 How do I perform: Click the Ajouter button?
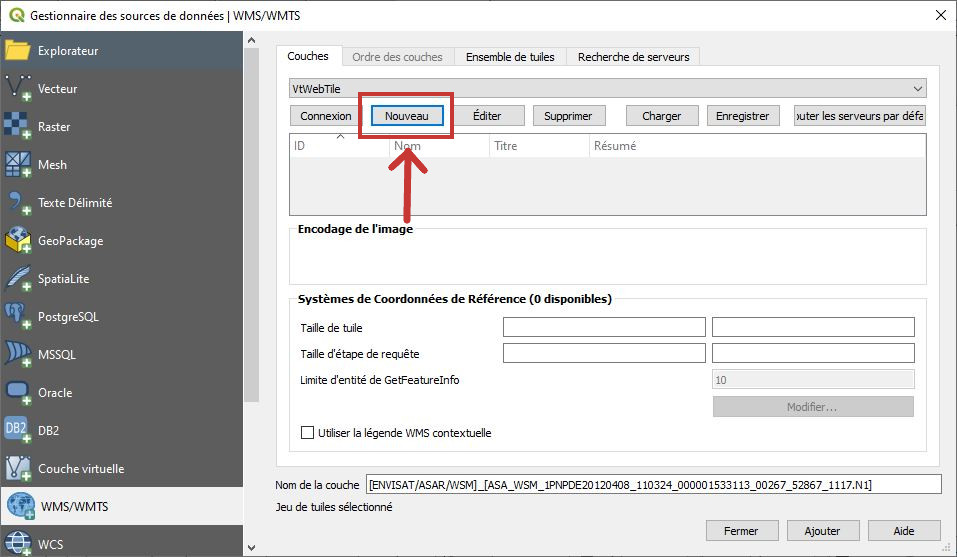822,531
